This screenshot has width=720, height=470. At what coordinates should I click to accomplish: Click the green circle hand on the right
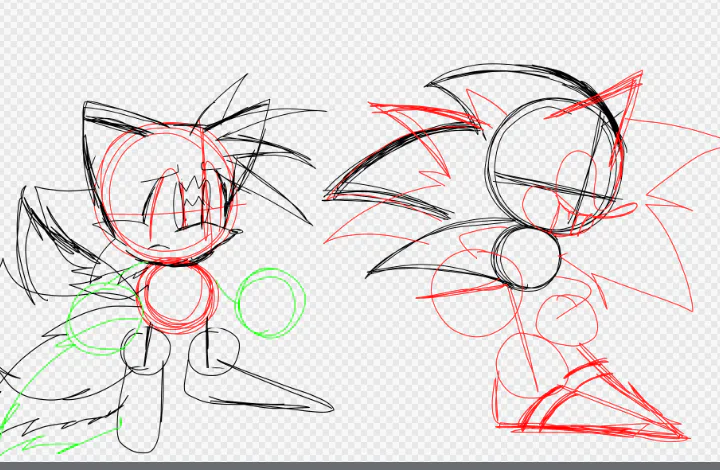(270, 303)
